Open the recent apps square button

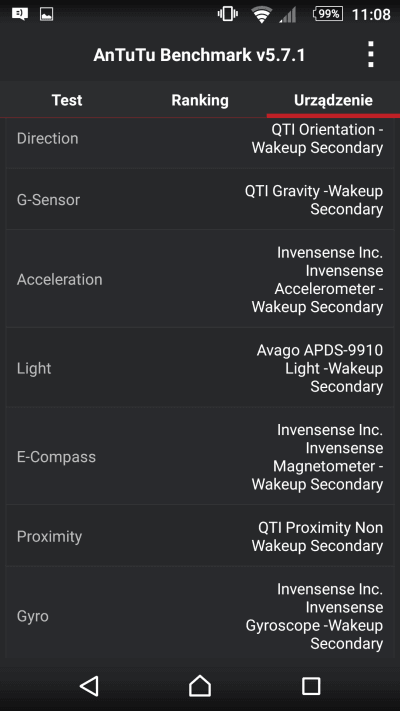click(x=311, y=686)
